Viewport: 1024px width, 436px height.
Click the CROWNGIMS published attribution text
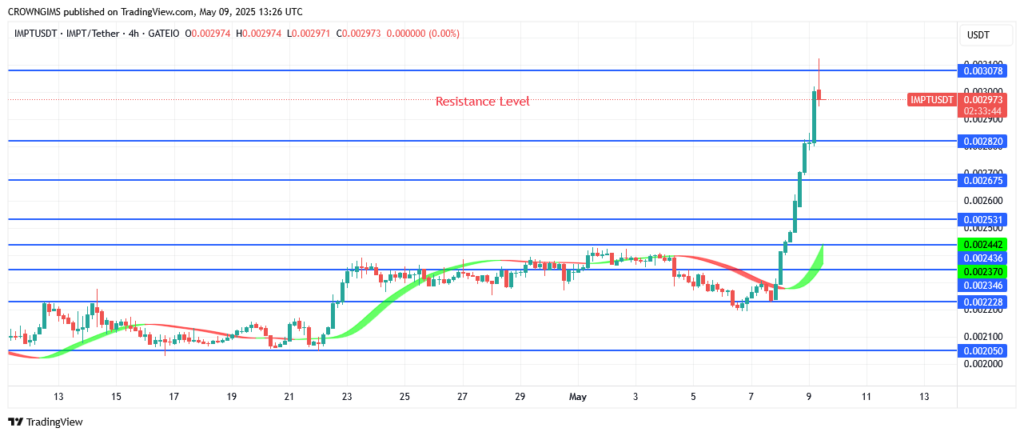155,12
